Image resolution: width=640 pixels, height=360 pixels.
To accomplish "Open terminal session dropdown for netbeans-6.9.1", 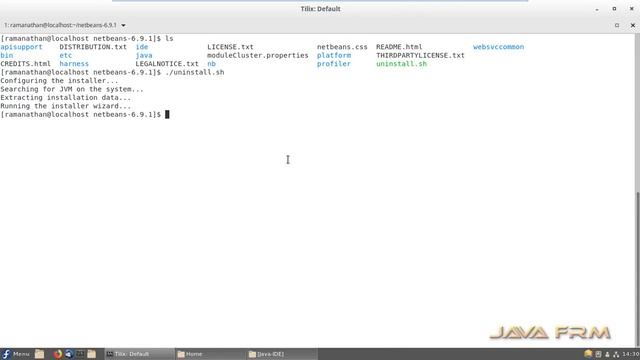I will (123, 25).
